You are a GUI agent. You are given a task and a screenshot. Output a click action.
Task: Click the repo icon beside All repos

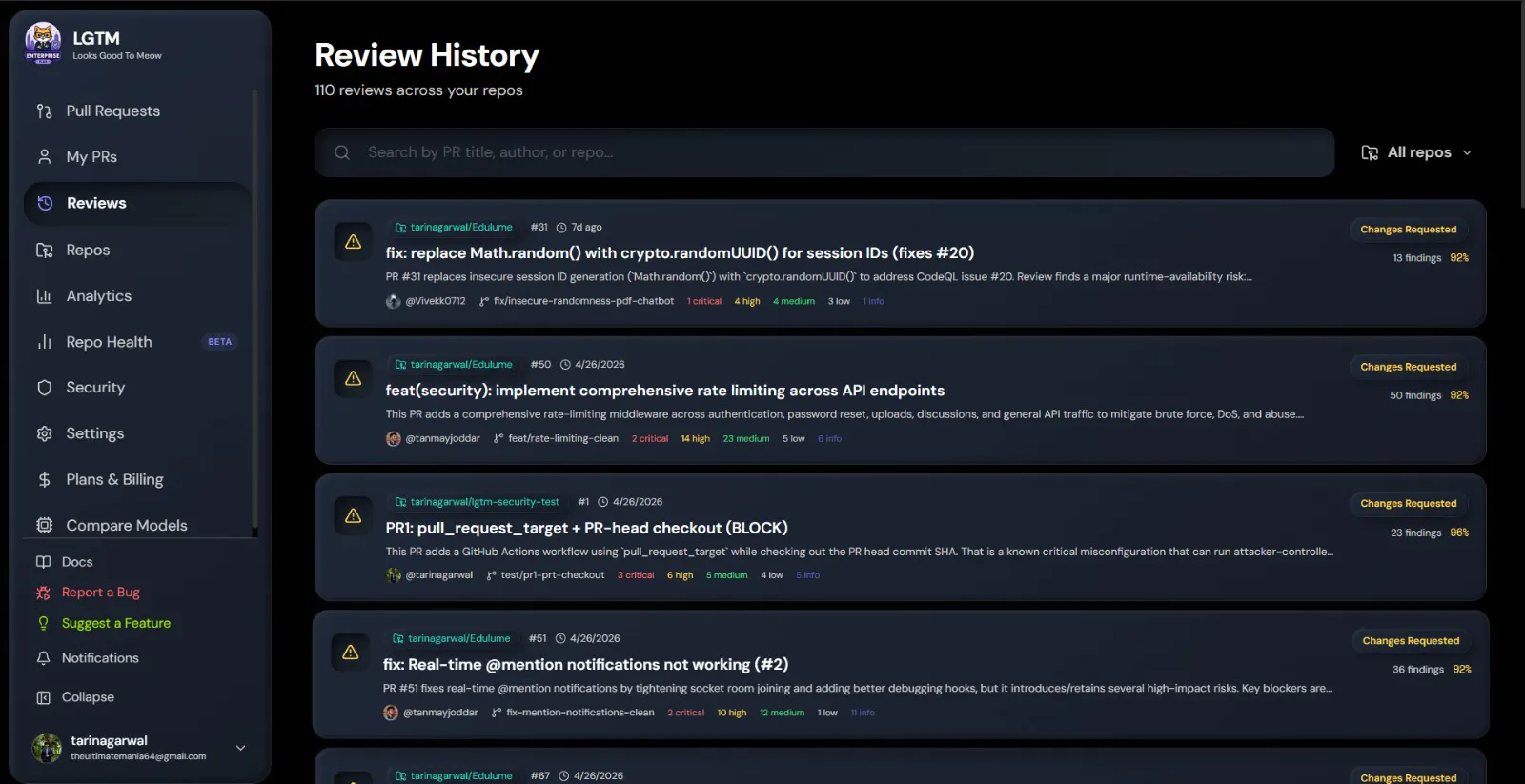point(1370,152)
